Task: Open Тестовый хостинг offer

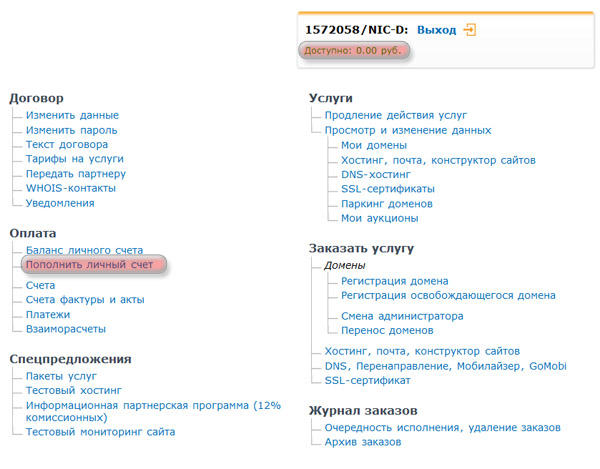Action: [73, 391]
